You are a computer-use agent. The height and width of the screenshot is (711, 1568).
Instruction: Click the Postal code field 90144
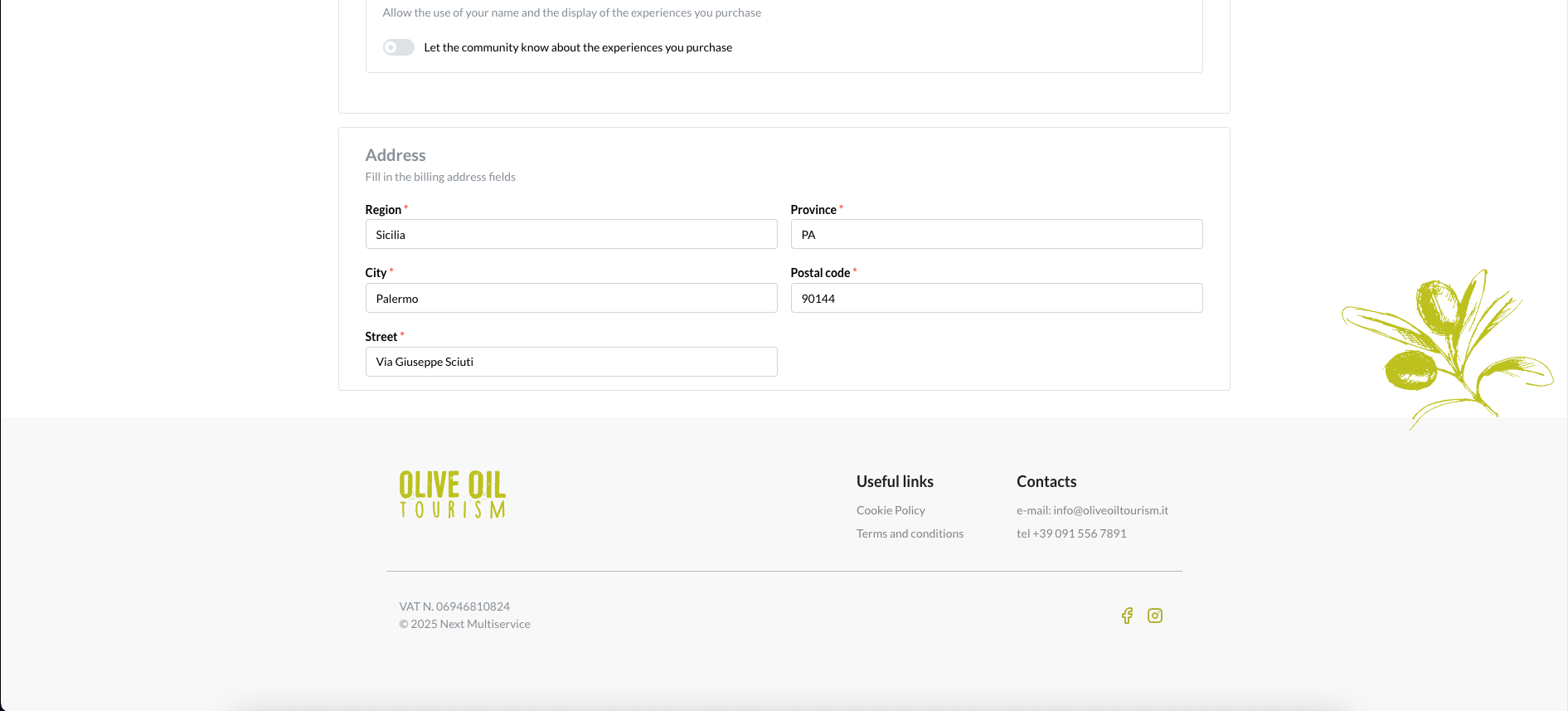996,299
